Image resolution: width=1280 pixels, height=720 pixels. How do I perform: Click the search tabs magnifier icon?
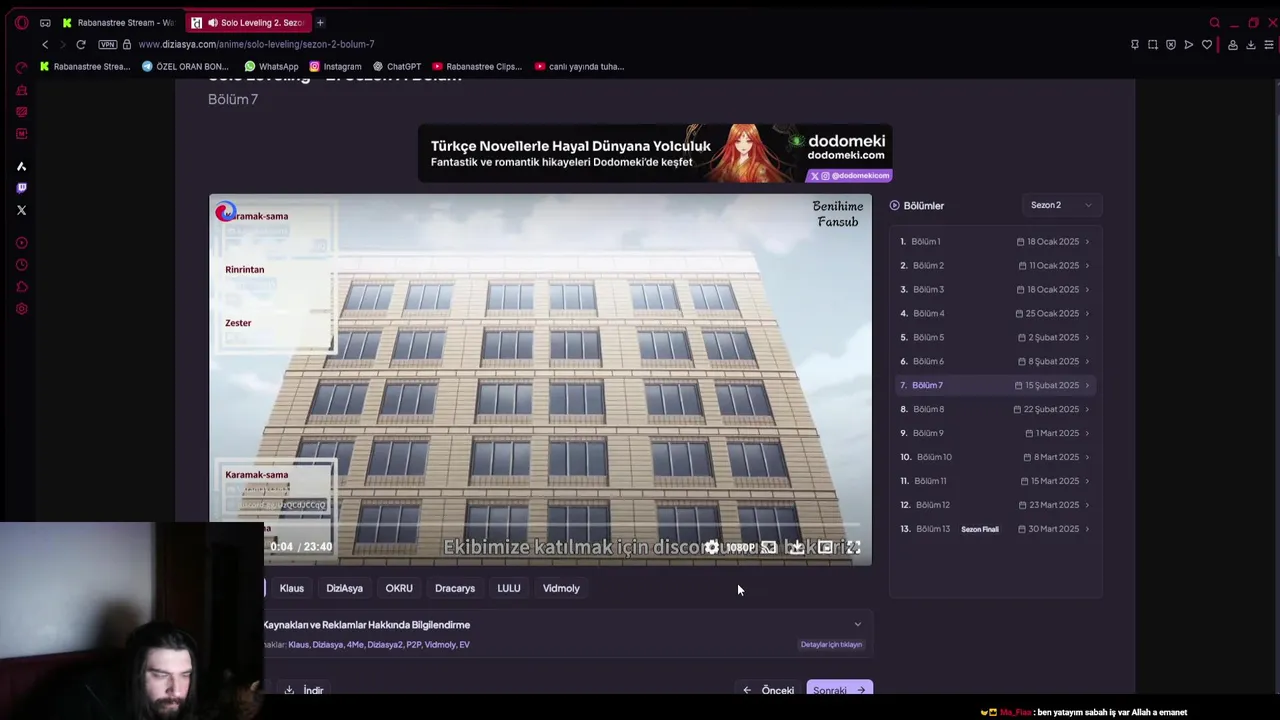(x=1214, y=22)
